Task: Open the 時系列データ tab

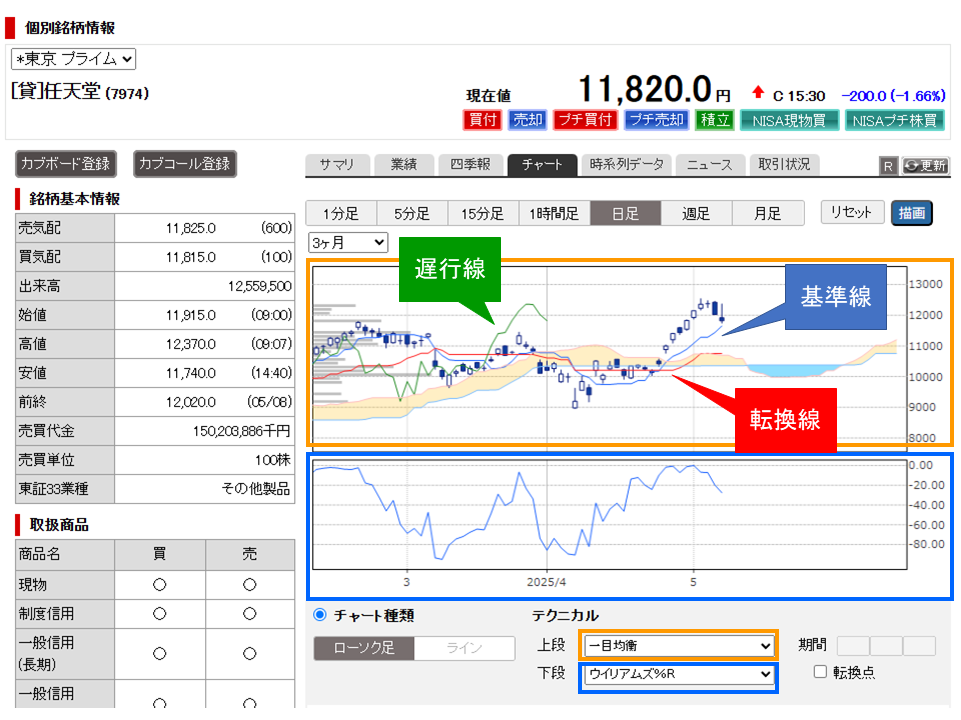Action: (626, 164)
